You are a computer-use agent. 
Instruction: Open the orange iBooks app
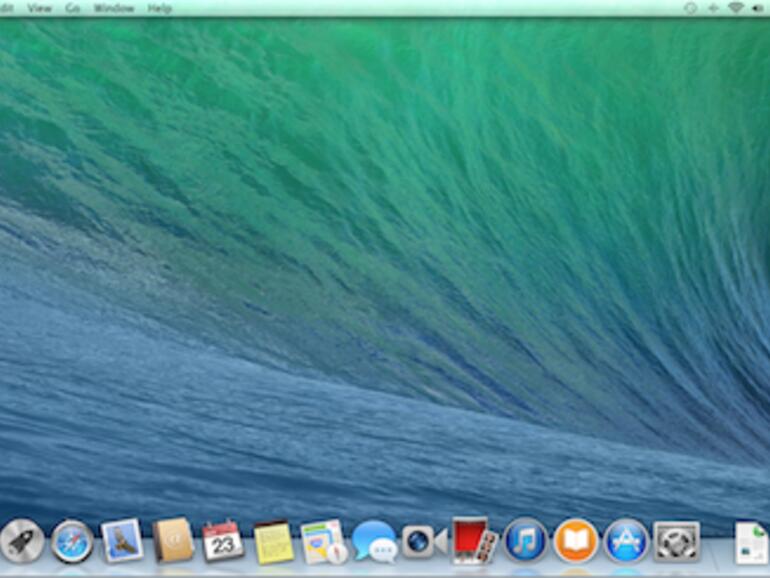click(575, 541)
